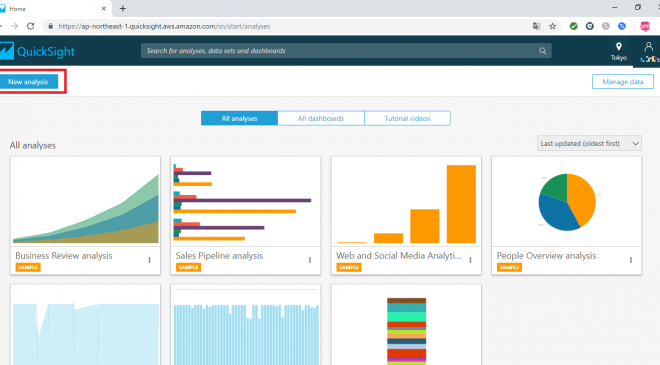Click the grey circular extension icon
This screenshot has width=660, height=365.
pos(606,26)
